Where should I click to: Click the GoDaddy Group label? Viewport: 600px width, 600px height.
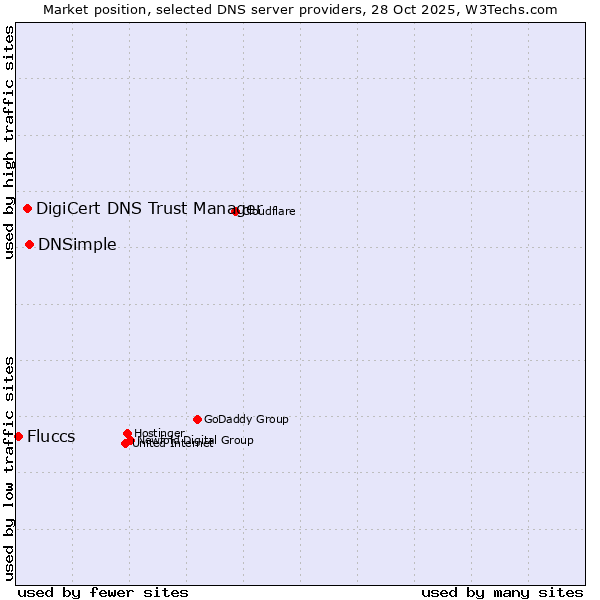pyautogui.click(x=246, y=420)
